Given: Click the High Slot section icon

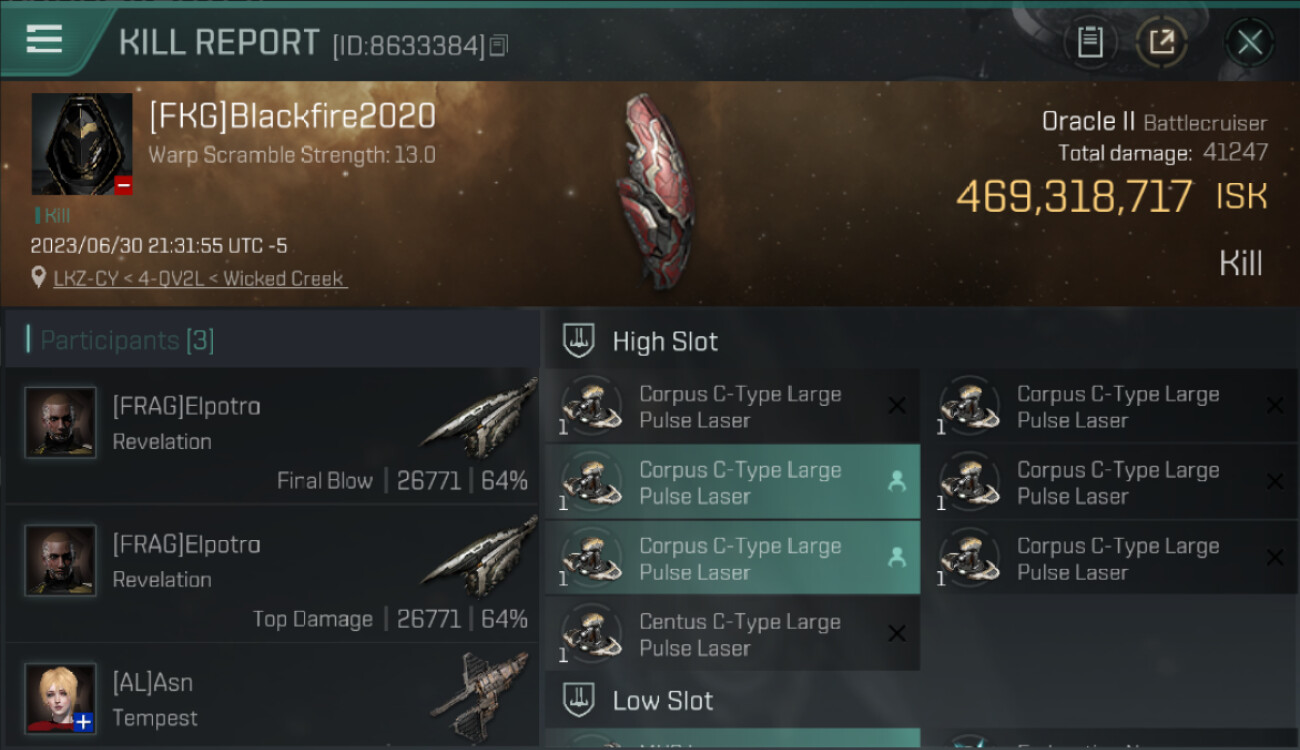Looking at the screenshot, I should [x=580, y=341].
